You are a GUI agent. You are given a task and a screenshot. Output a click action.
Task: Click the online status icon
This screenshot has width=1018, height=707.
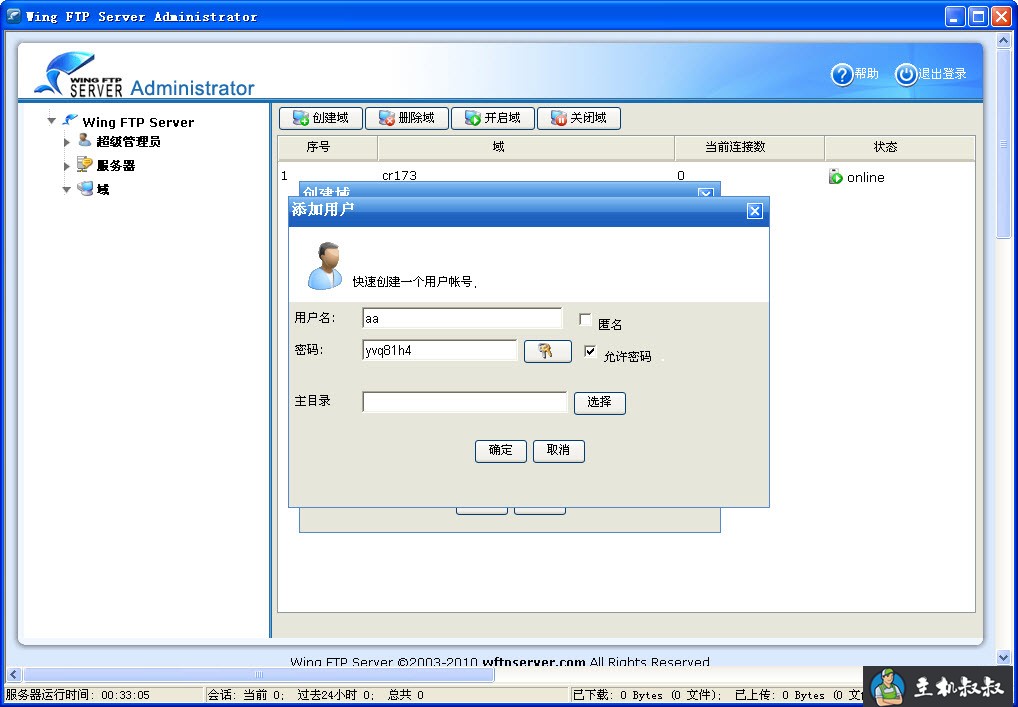click(836, 176)
